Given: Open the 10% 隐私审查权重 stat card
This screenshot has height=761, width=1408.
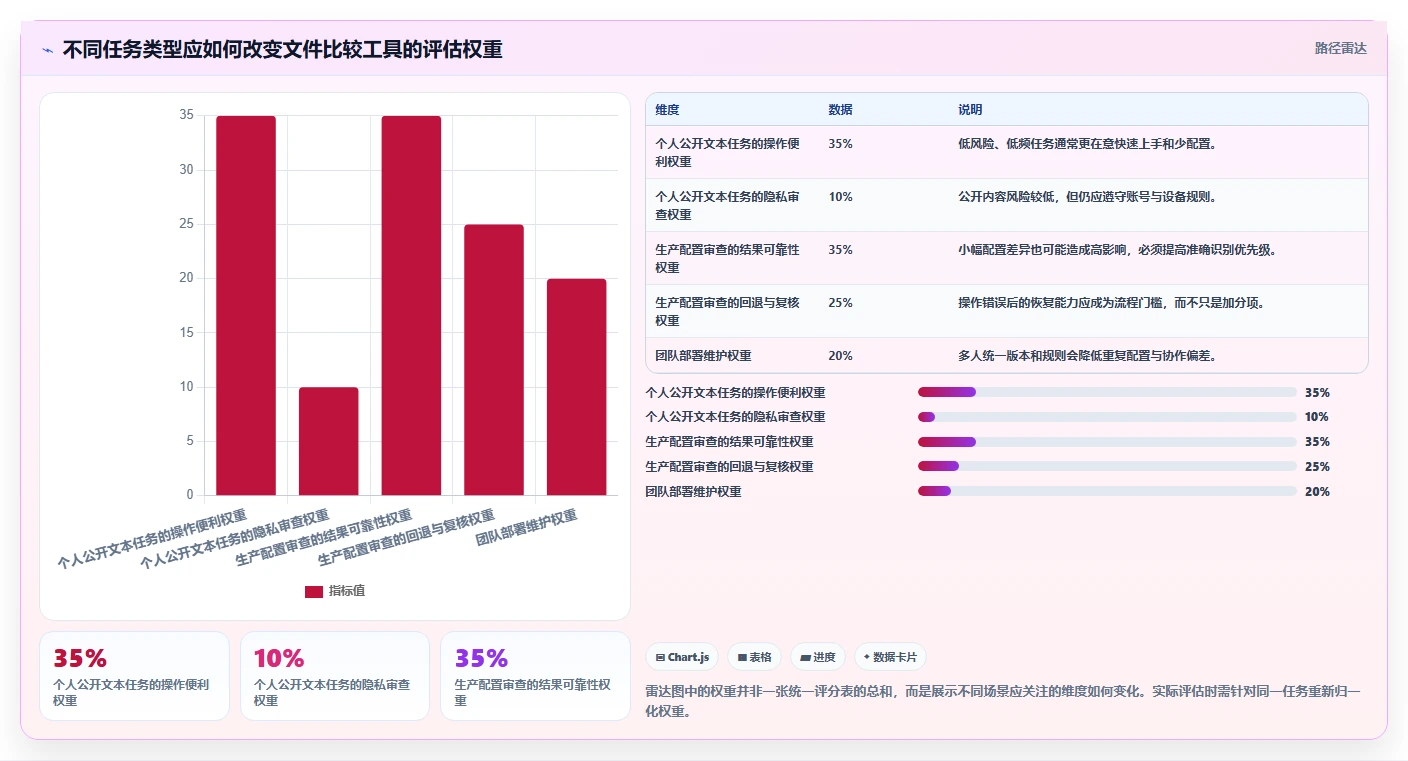Looking at the screenshot, I should click(335, 676).
